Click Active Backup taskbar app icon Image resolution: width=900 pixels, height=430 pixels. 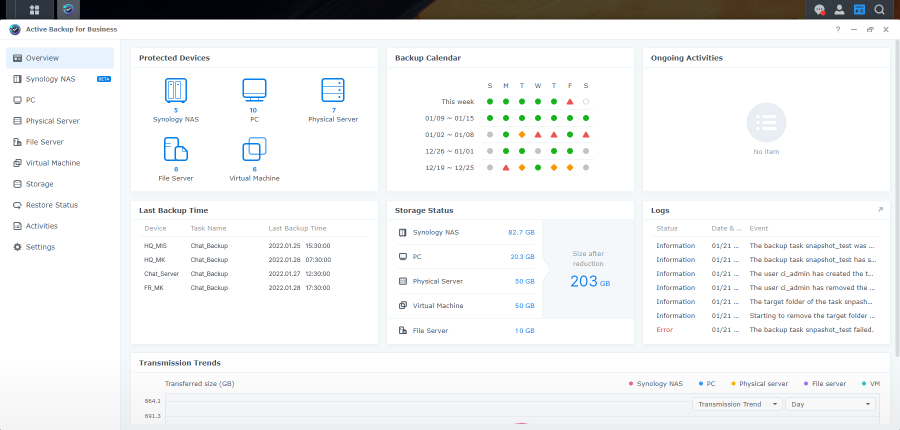[68, 10]
